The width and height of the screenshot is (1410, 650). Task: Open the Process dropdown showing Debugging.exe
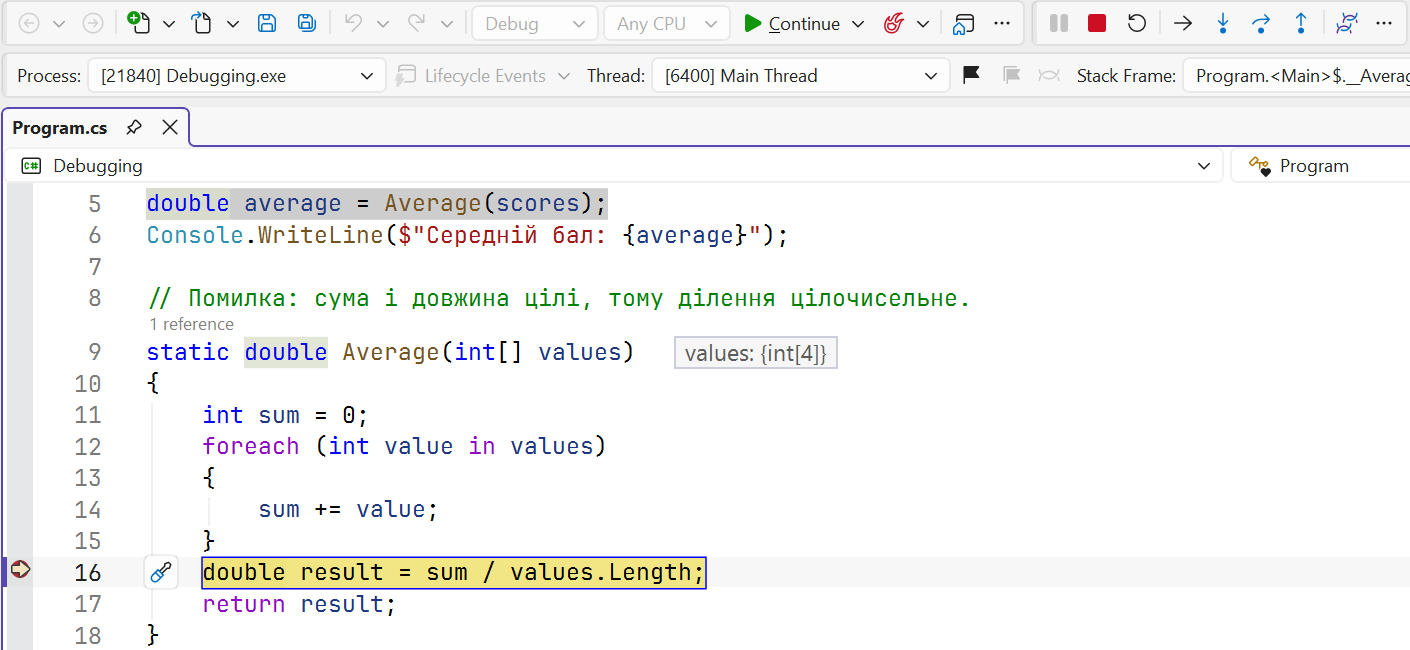(x=236, y=76)
